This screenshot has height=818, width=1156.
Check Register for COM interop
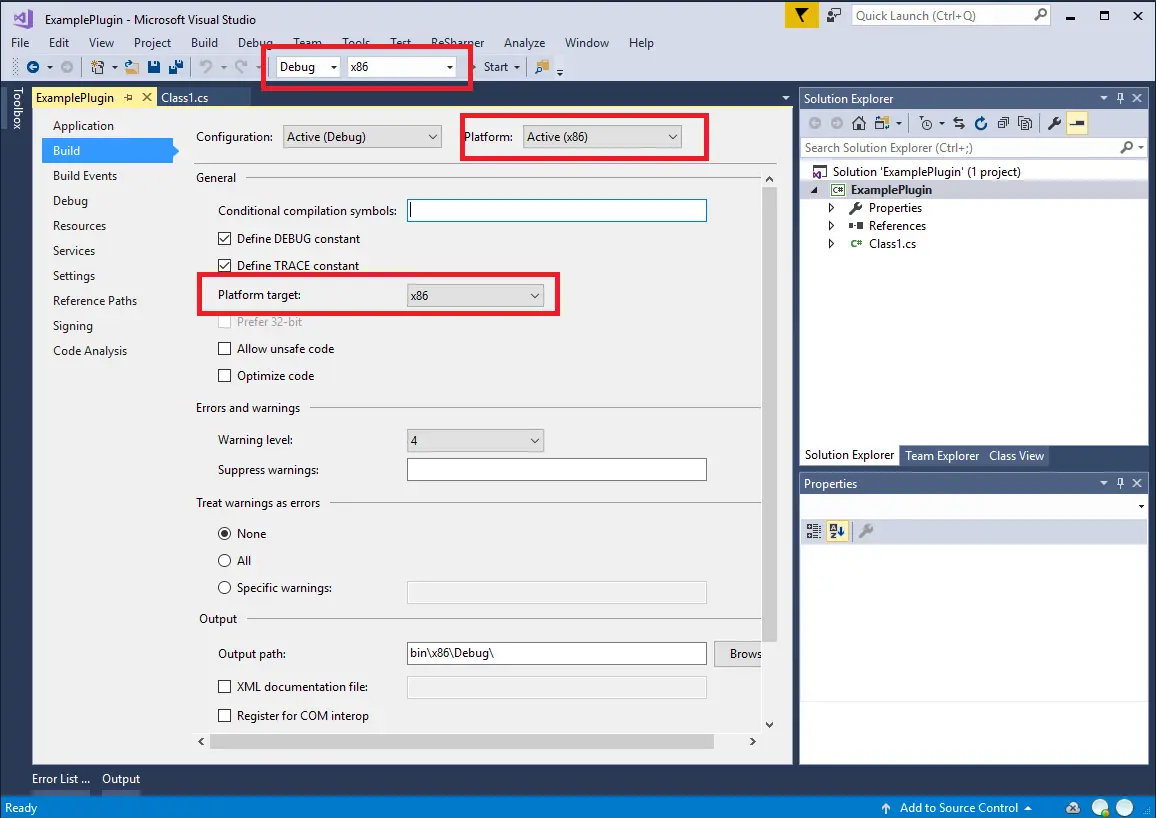225,716
